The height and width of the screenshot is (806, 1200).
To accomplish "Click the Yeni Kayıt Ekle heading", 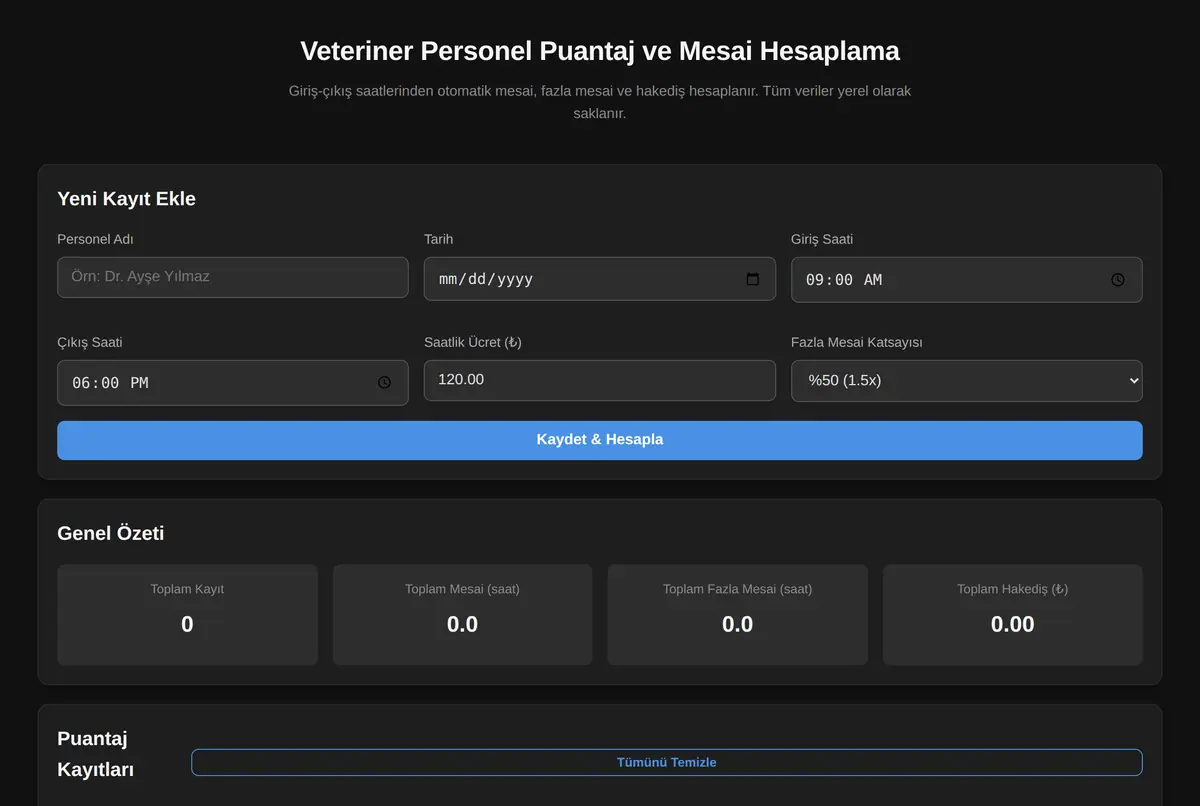I will pos(127,199).
